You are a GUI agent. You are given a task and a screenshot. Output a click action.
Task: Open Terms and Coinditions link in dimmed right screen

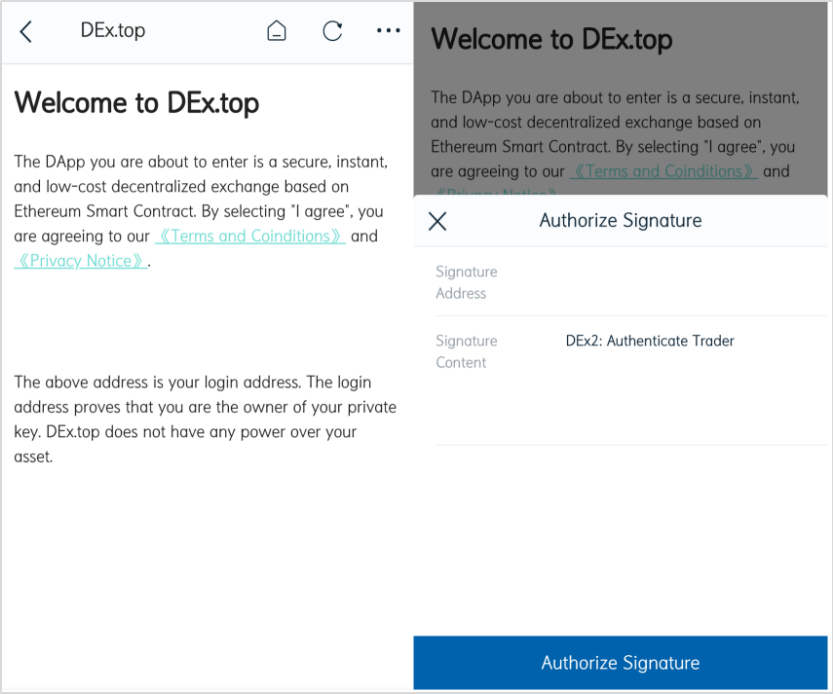coord(664,171)
